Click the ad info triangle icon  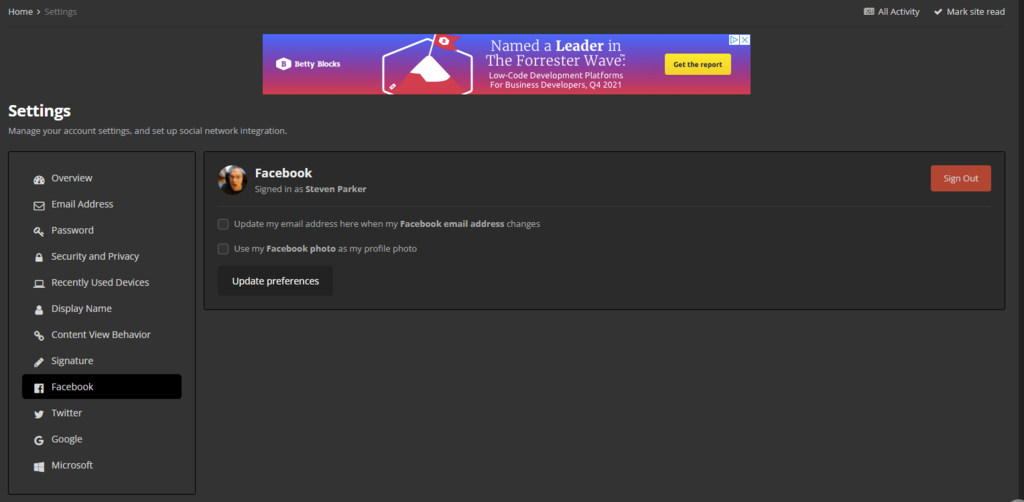coord(734,40)
